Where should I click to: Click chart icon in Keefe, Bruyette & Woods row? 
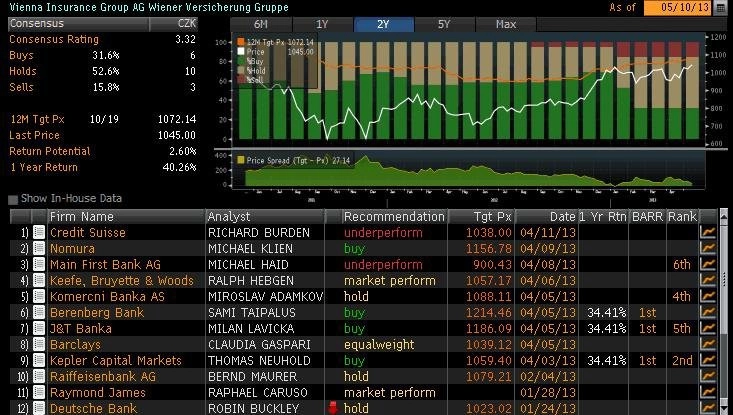pos(708,280)
